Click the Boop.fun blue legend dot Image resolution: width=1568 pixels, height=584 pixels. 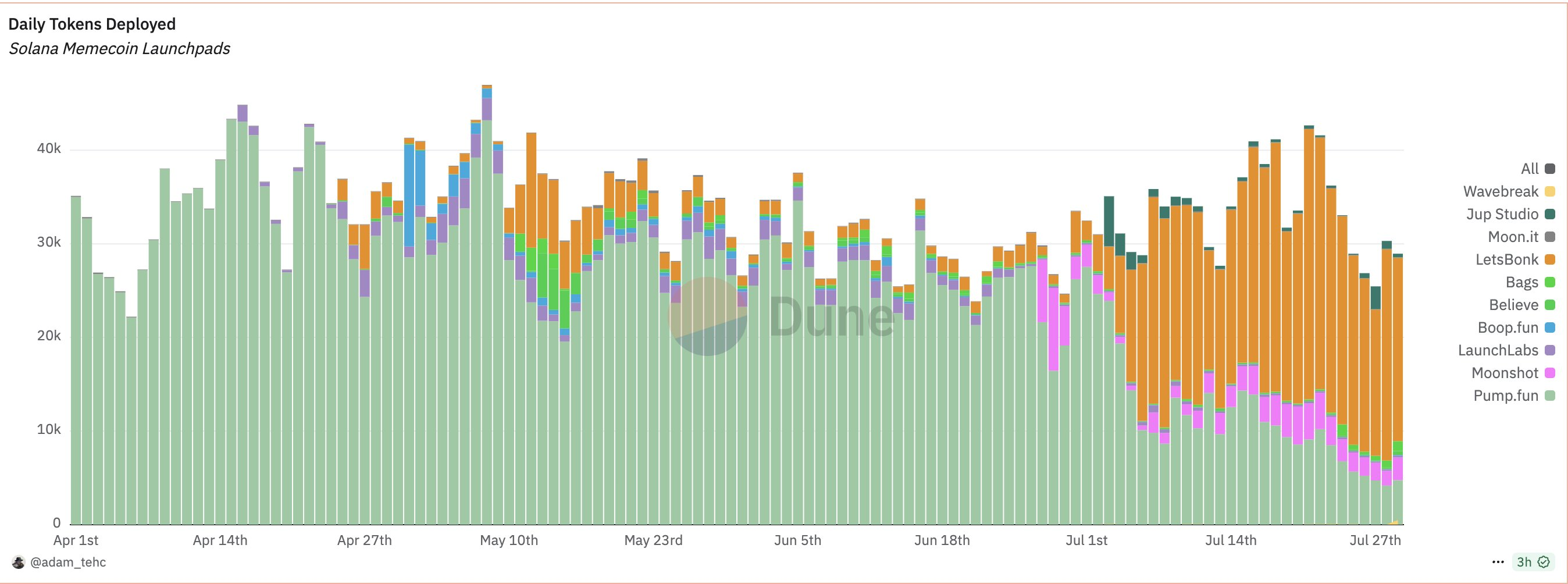[x=1550, y=327]
